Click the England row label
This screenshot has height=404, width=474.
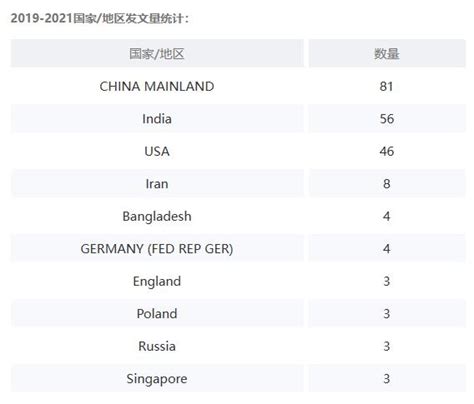pos(157,281)
